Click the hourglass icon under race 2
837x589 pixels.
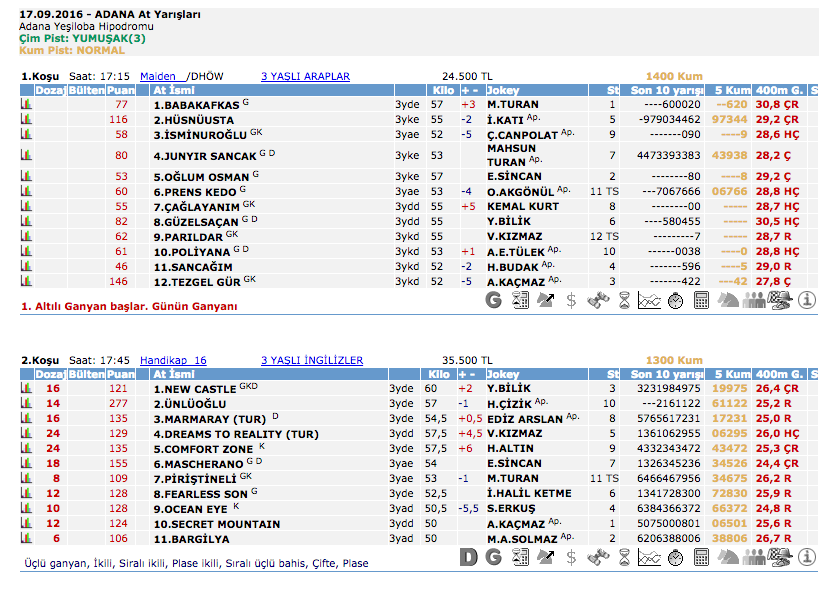pos(623,556)
